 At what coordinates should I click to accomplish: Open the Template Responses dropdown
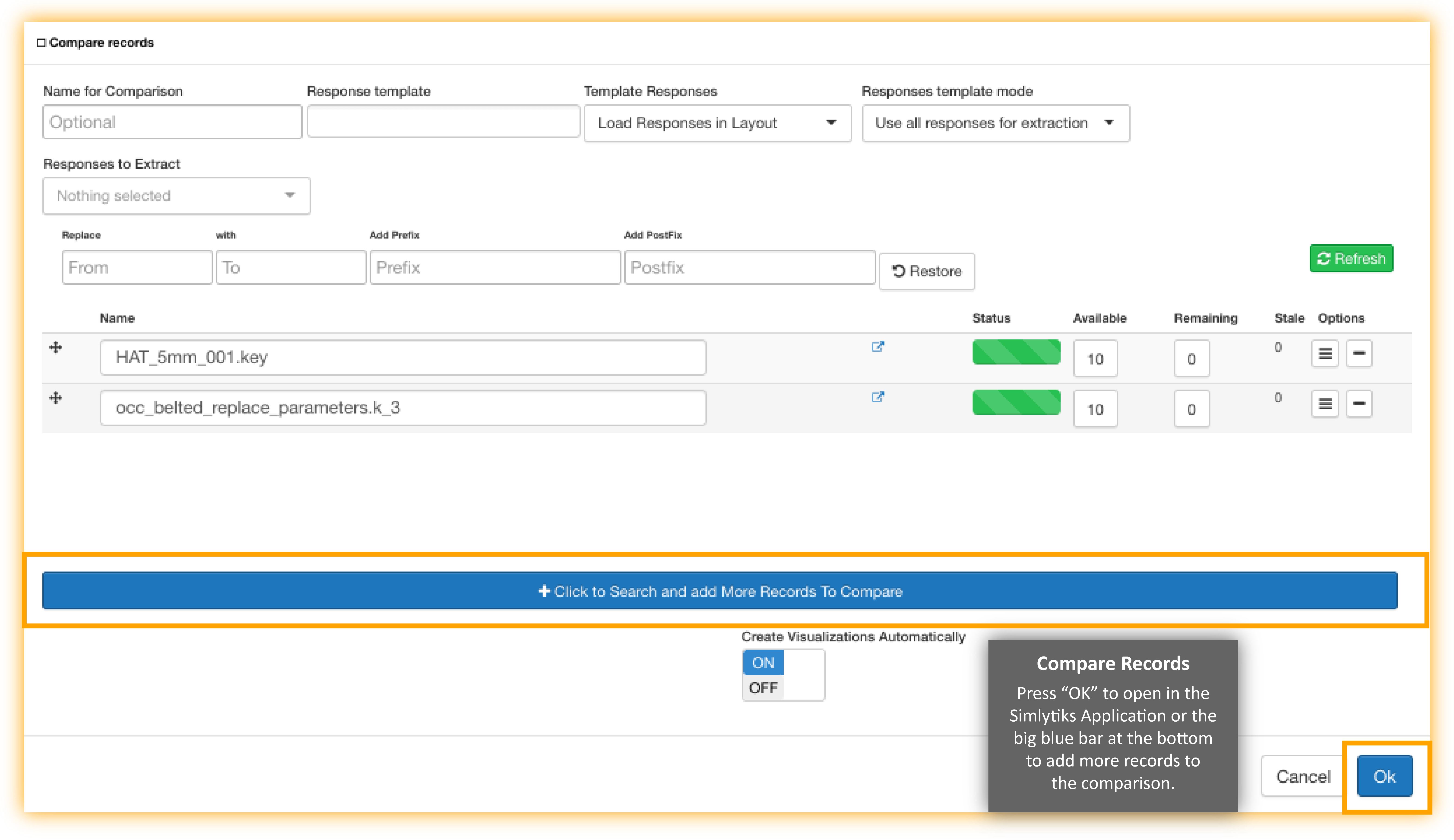717,123
